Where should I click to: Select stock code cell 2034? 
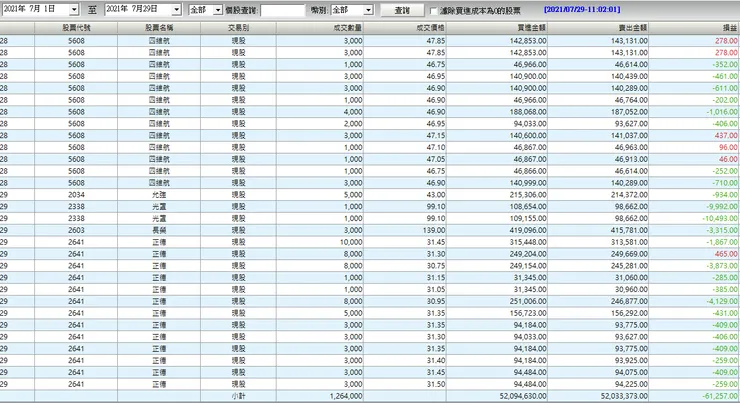(x=76, y=195)
